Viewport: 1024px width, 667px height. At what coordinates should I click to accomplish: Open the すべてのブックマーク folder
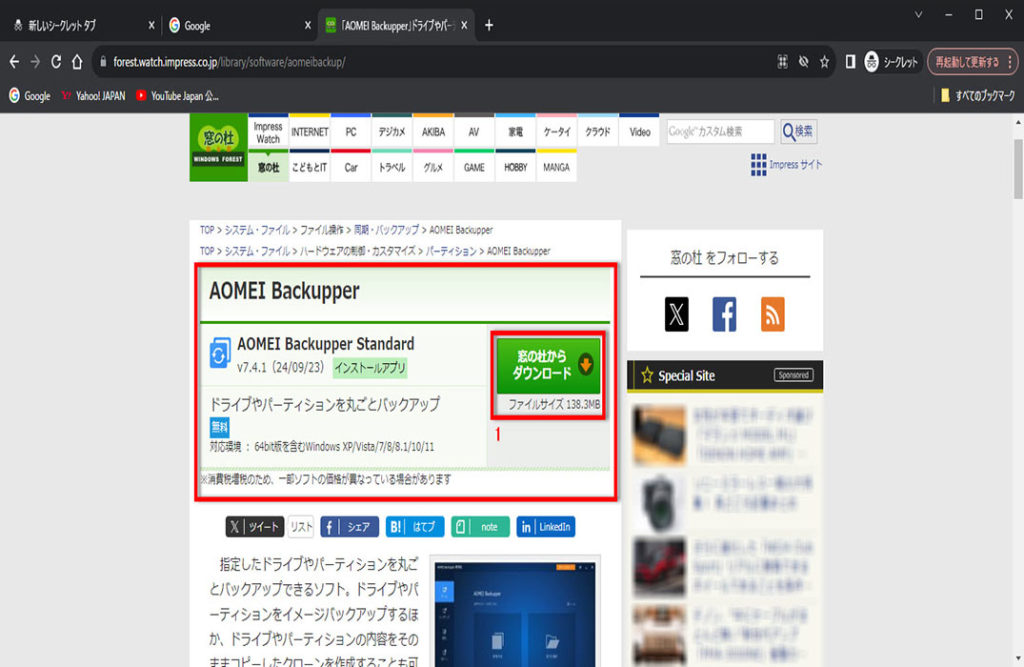pos(978,96)
